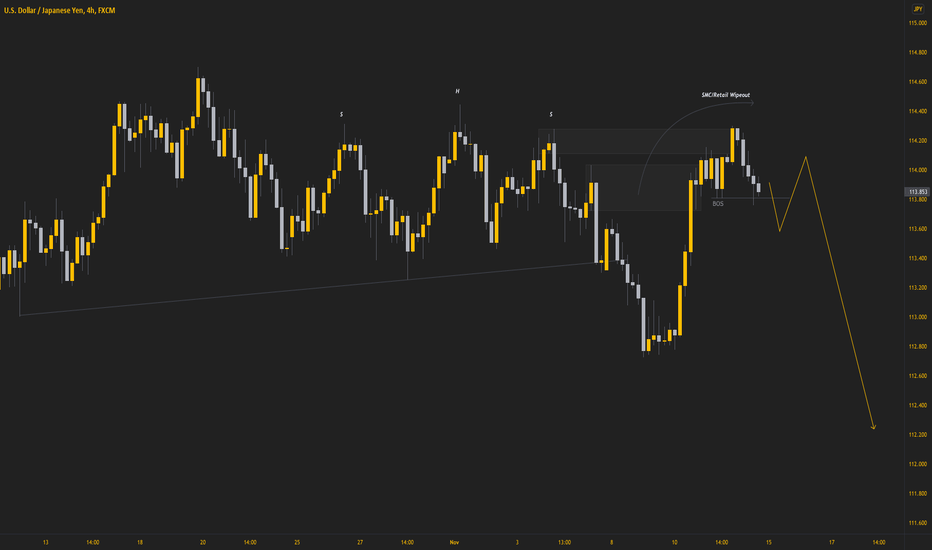This screenshot has width=932, height=550.
Task: Click the 115.000 price axis label
Action: [917, 23]
